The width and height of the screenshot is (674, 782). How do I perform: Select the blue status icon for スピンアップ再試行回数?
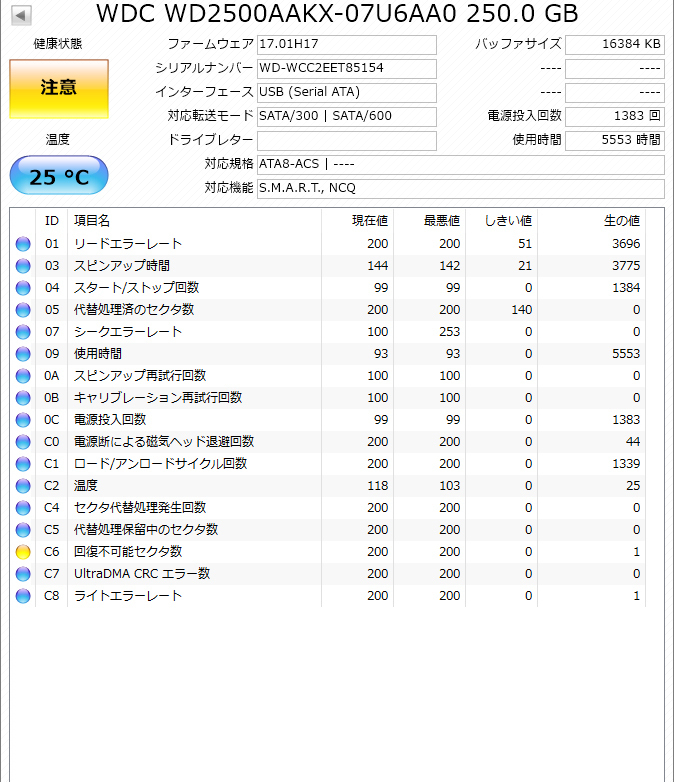tap(23, 376)
